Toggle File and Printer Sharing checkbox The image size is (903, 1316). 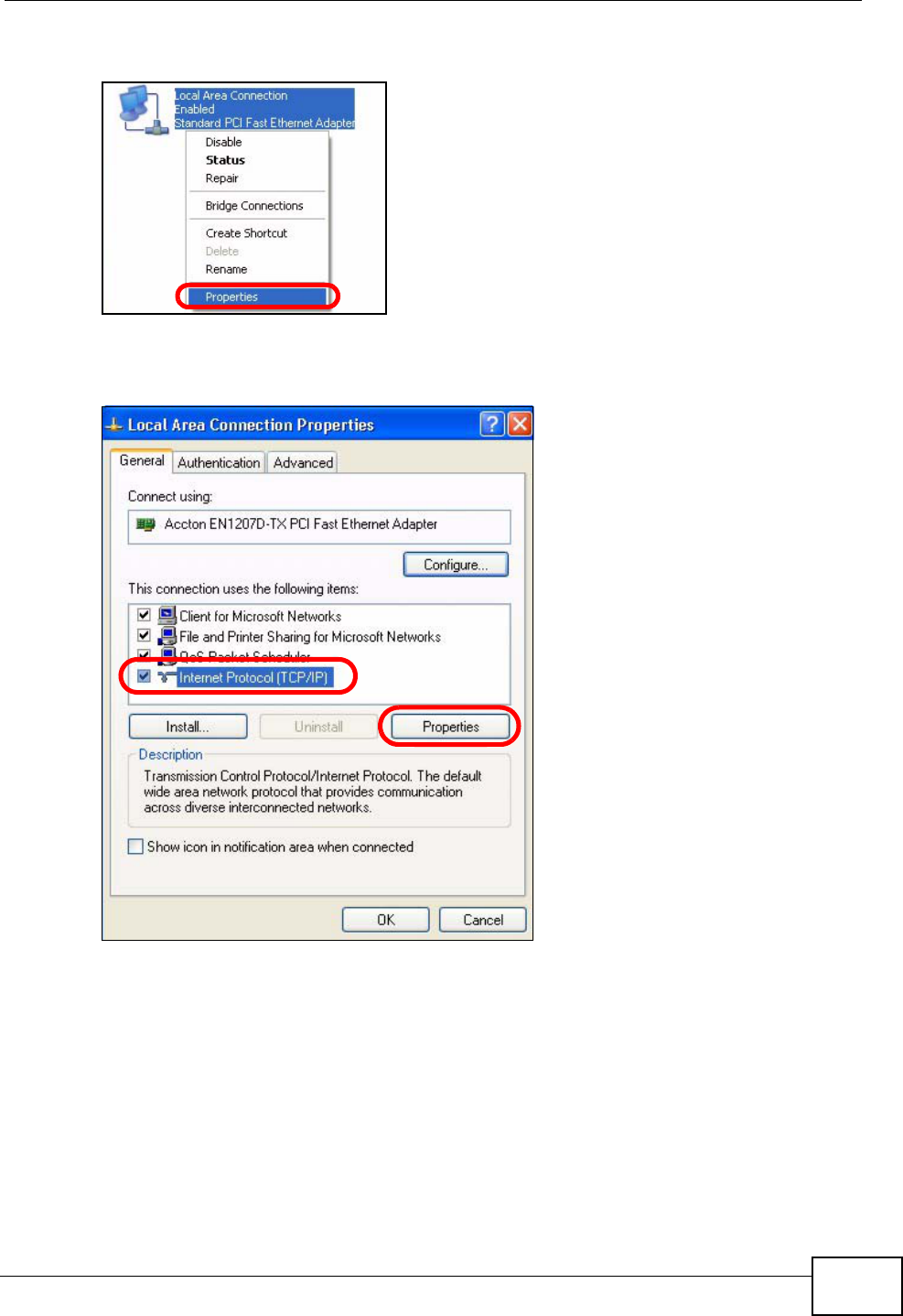[144, 635]
